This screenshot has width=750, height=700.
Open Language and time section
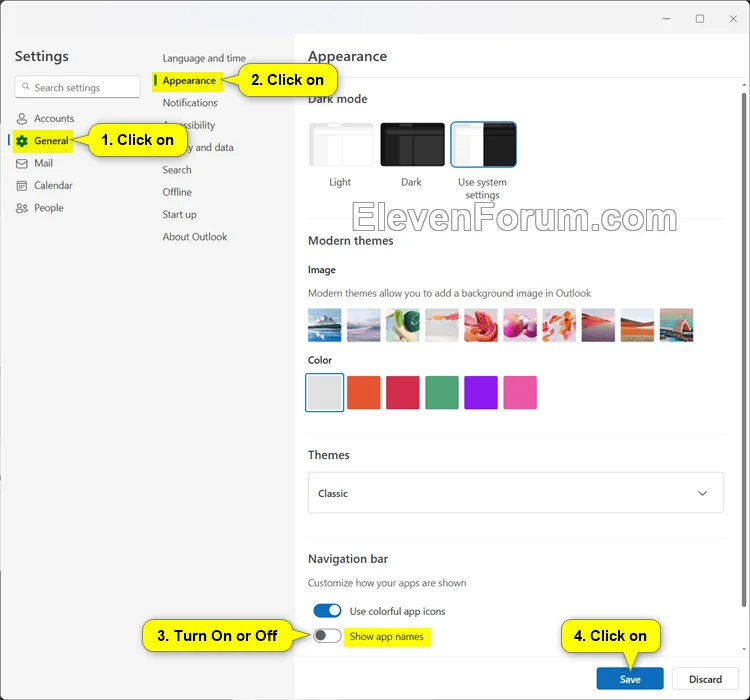pyautogui.click(x=204, y=58)
